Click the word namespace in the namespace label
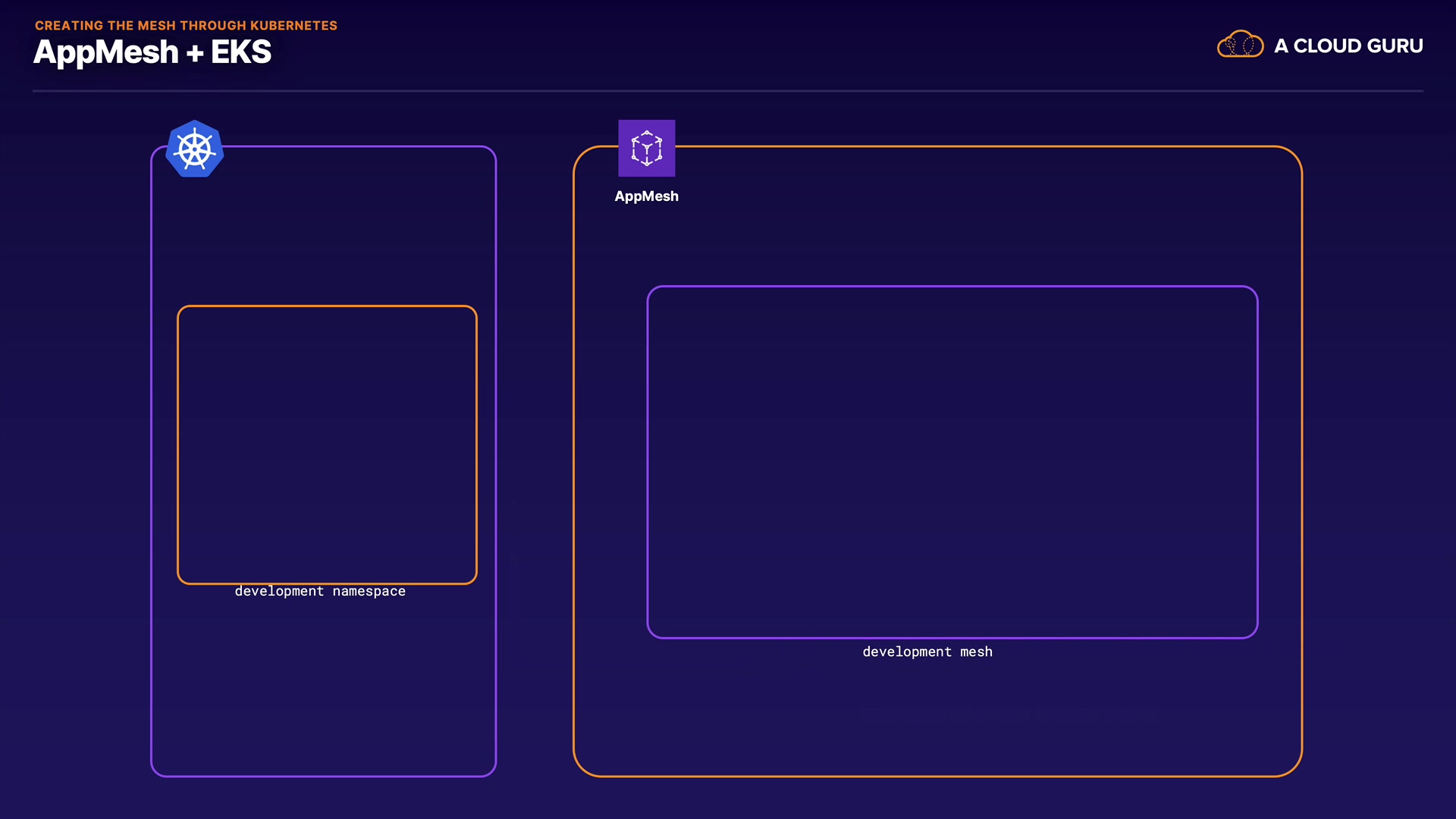 369,591
